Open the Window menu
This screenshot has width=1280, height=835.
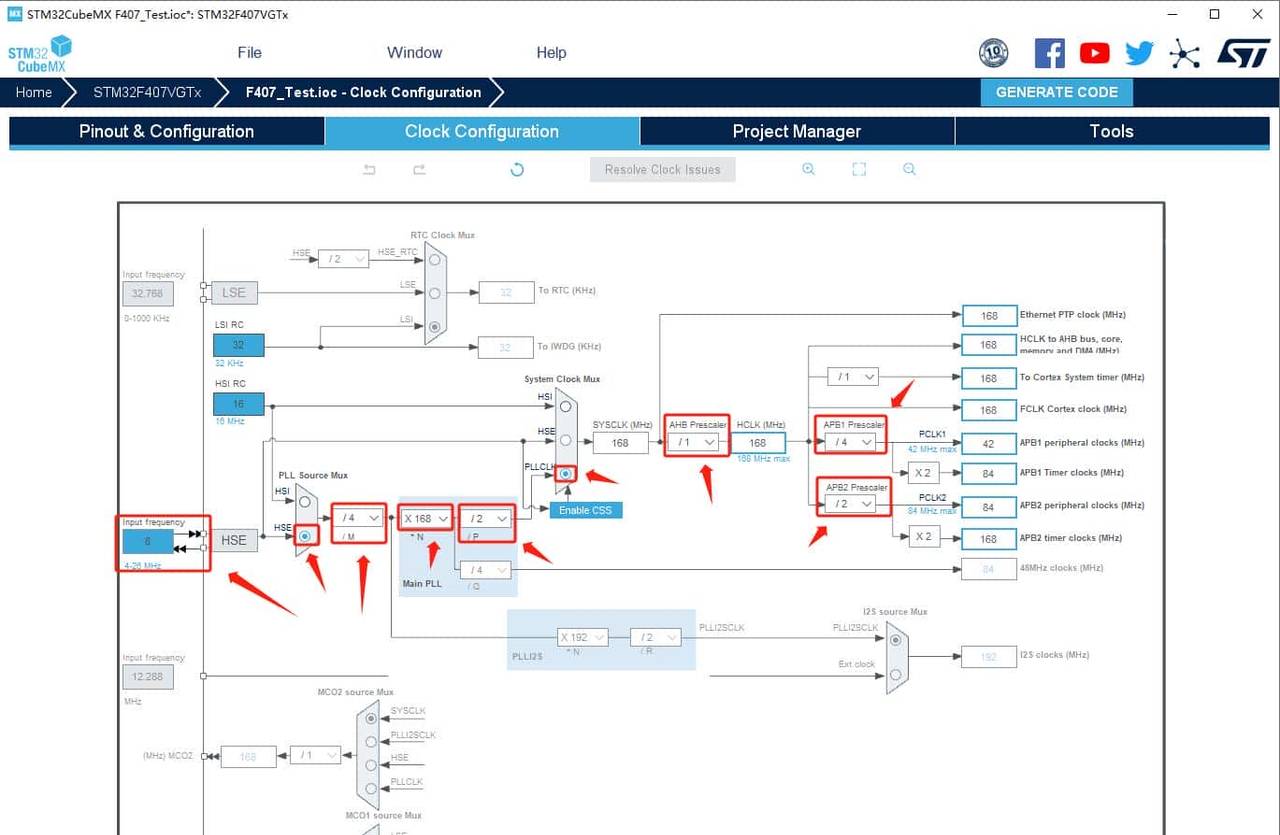(413, 52)
